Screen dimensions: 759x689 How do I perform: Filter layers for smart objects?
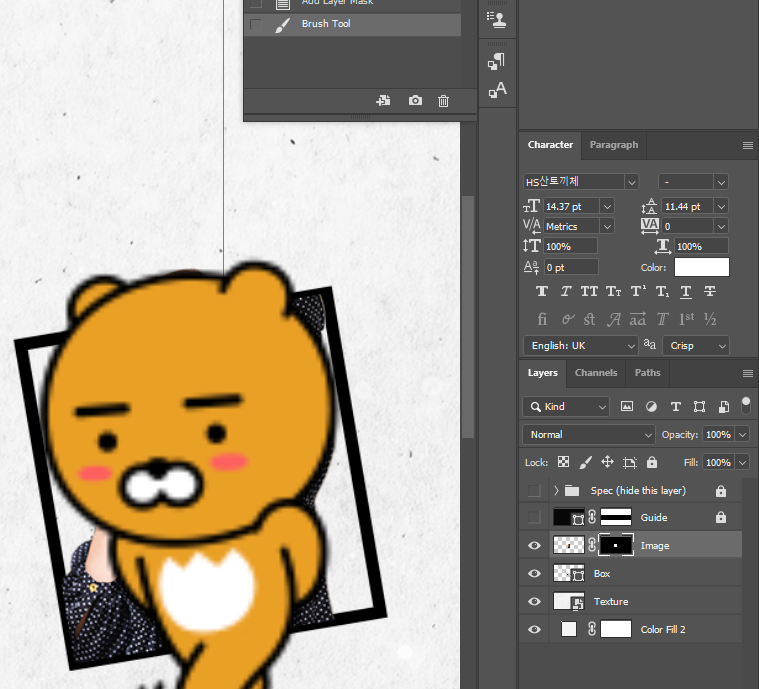tap(724, 407)
